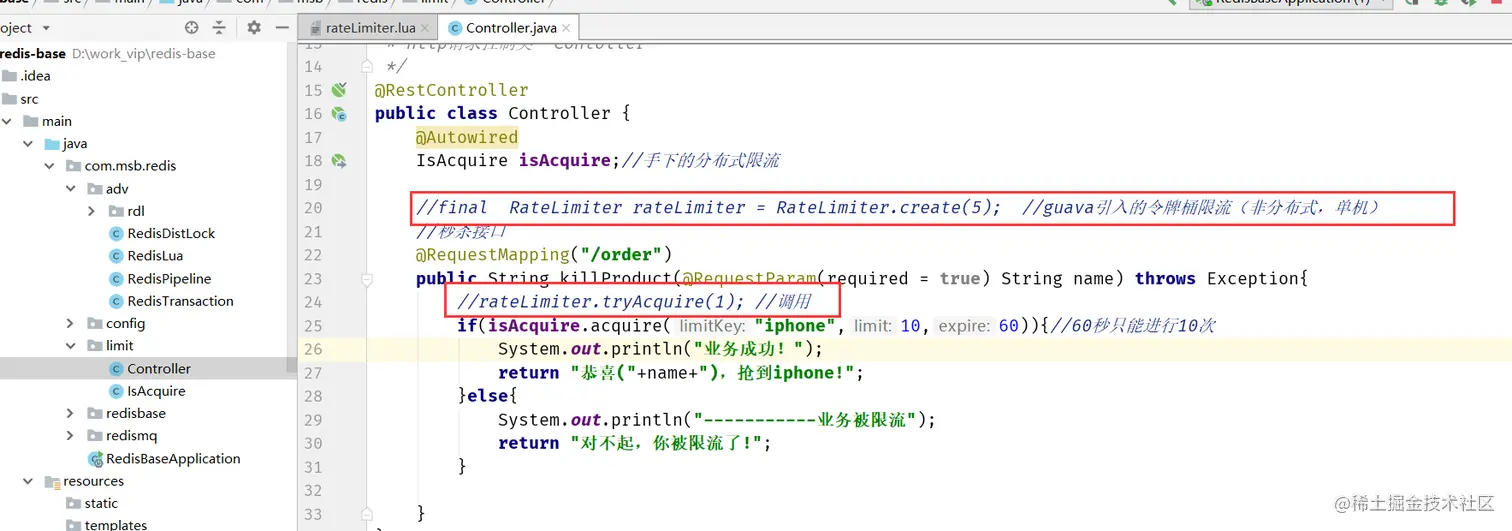Switch to the rateLimiter.lua tab
Screen dimensions: 1512x531
tap(370, 29)
